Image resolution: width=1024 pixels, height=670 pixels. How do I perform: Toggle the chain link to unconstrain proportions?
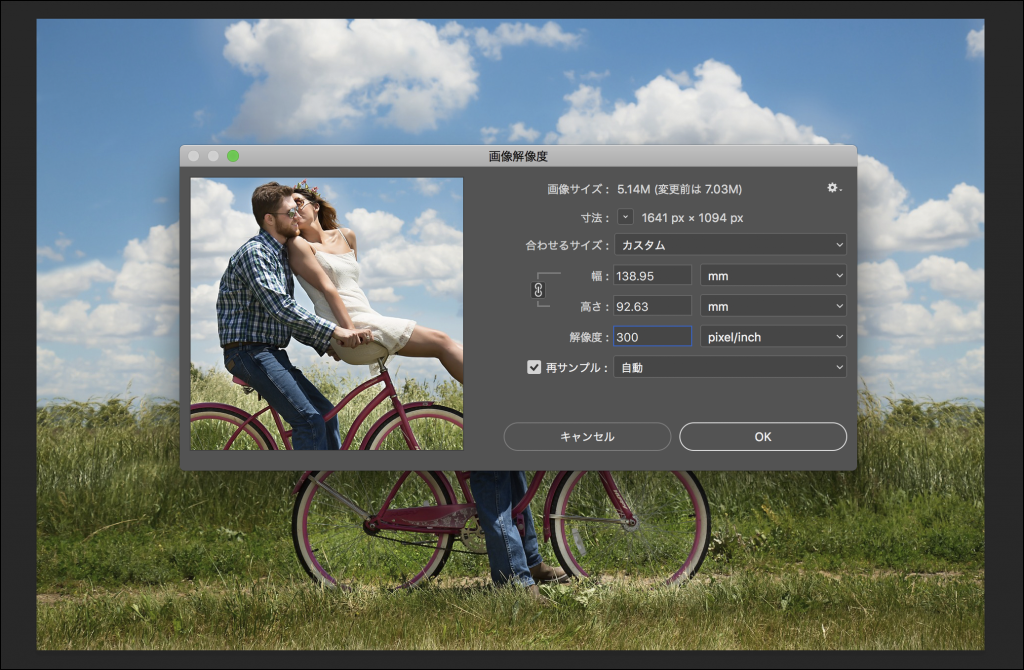pos(537,291)
